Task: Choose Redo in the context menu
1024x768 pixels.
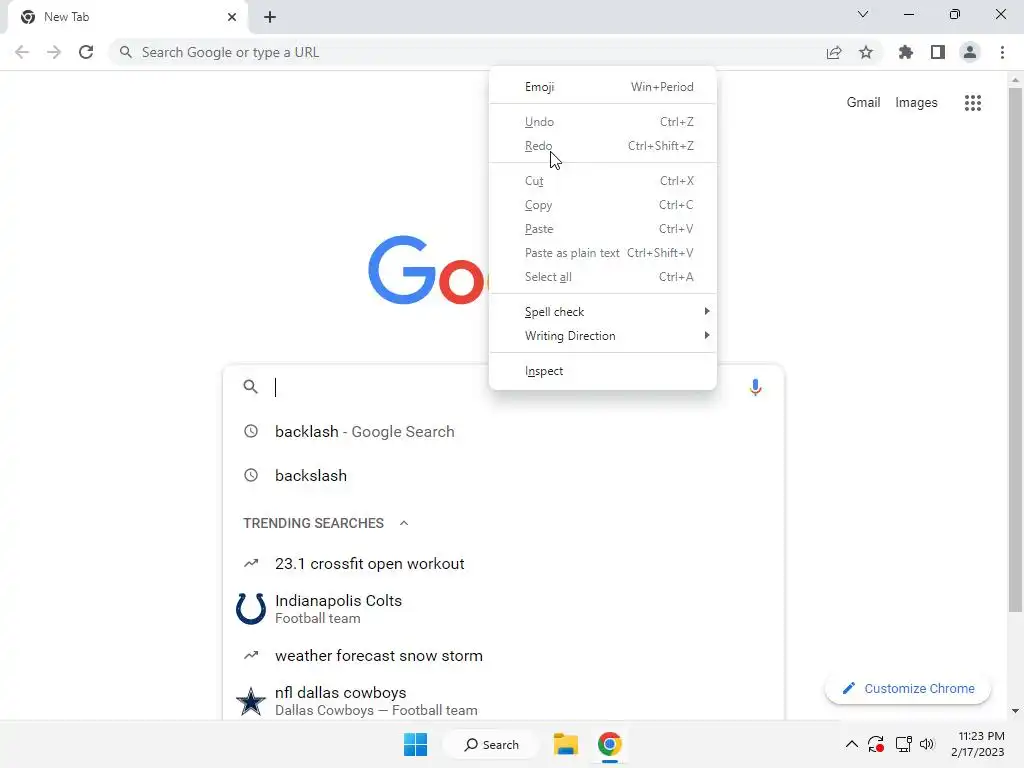Action: click(x=603, y=146)
